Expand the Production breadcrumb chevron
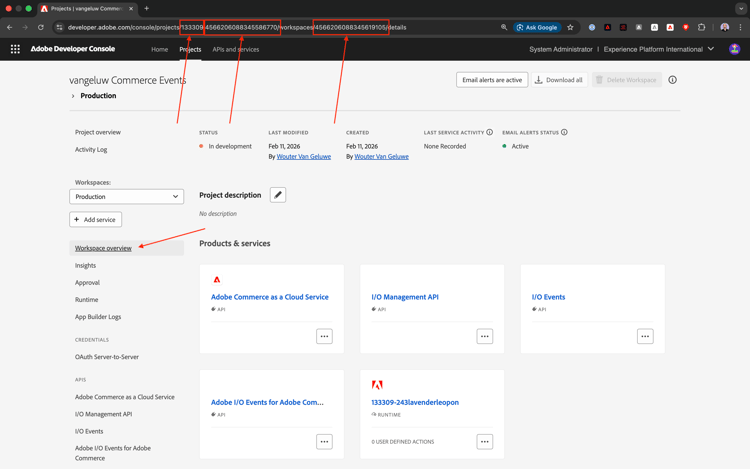Image resolution: width=750 pixels, height=469 pixels. (73, 96)
